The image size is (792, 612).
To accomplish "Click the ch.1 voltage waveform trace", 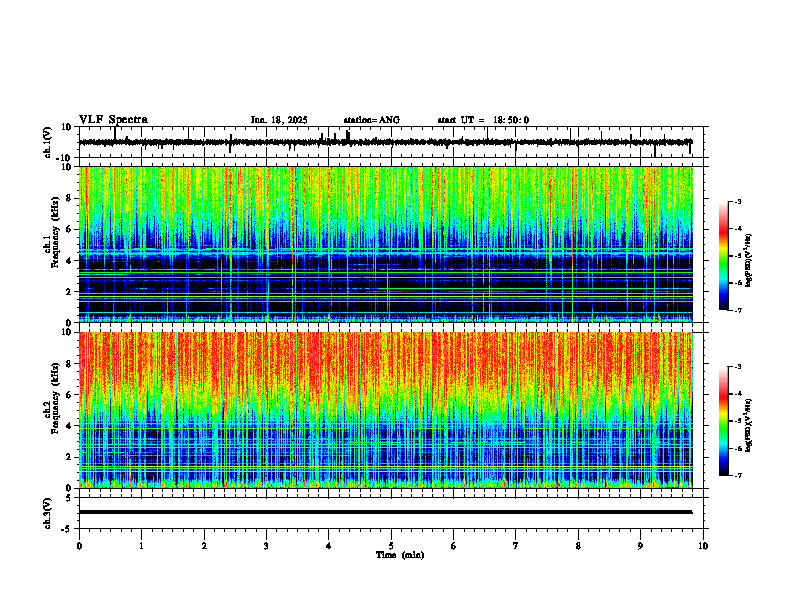I will click(x=385, y=142).
